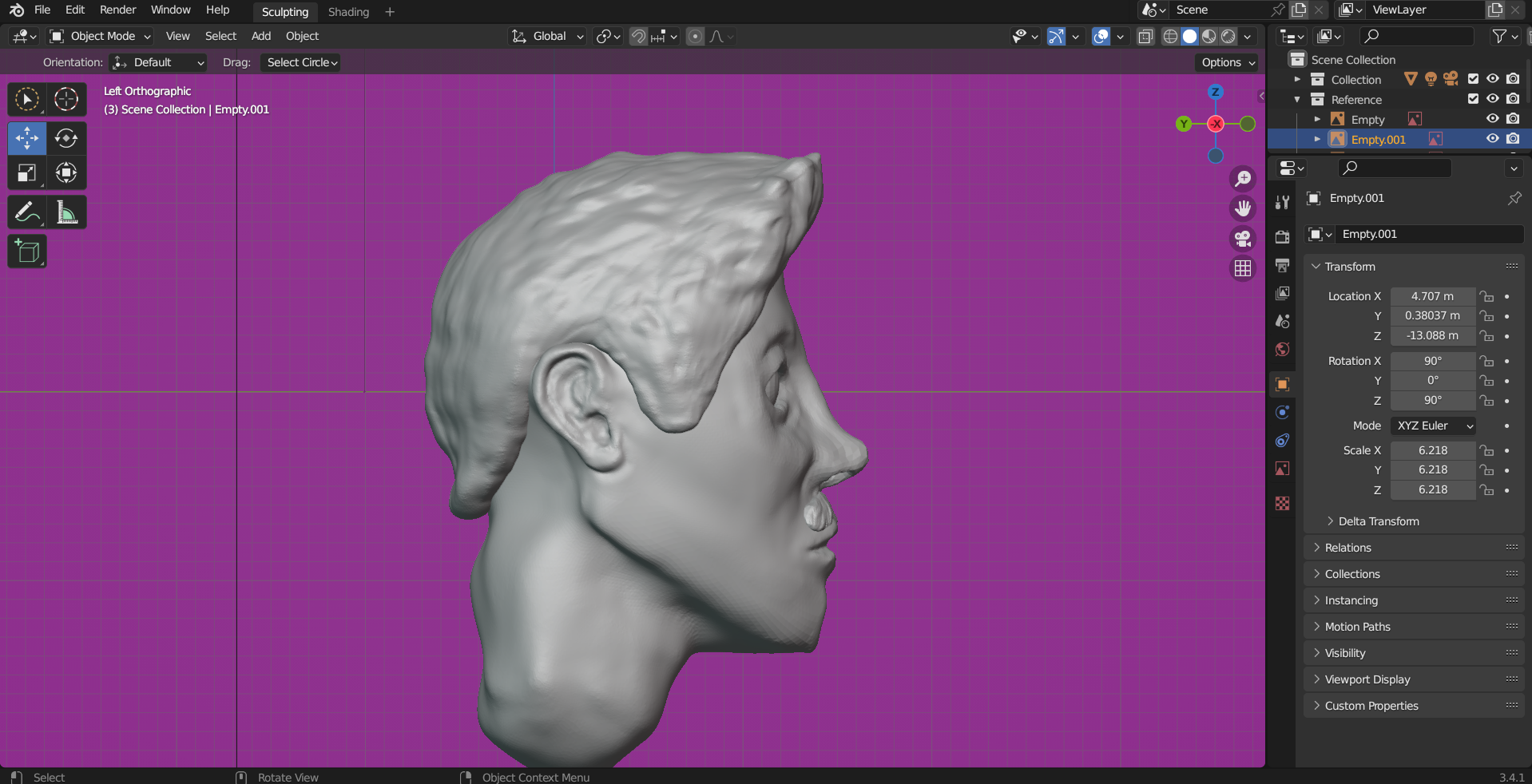Open the Global transform orientation dropdown

[x=548, y=36]
